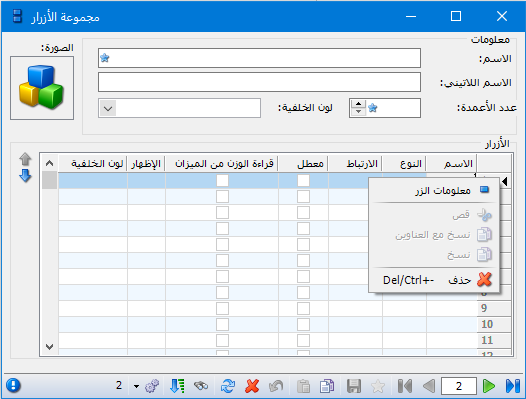Open dropdown arrow beside gears icon
This screenshot has width=526, height=399.
[x=136, y=386]
